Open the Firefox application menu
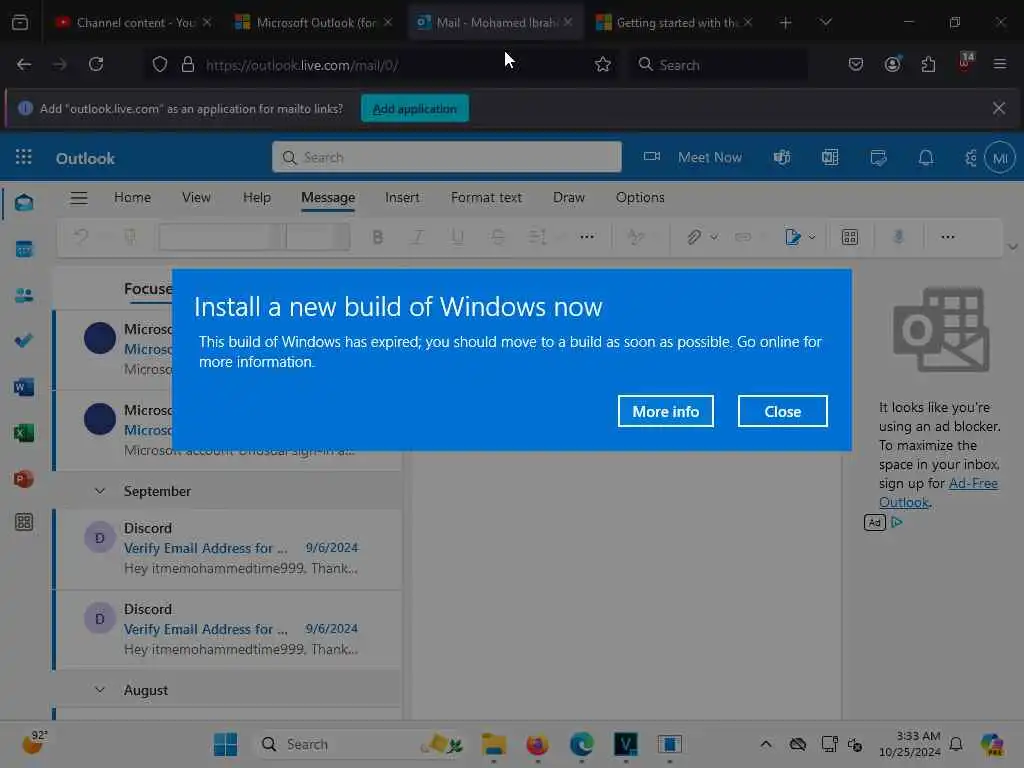Screen dimensions: 1024x768 coord(1000,64)
